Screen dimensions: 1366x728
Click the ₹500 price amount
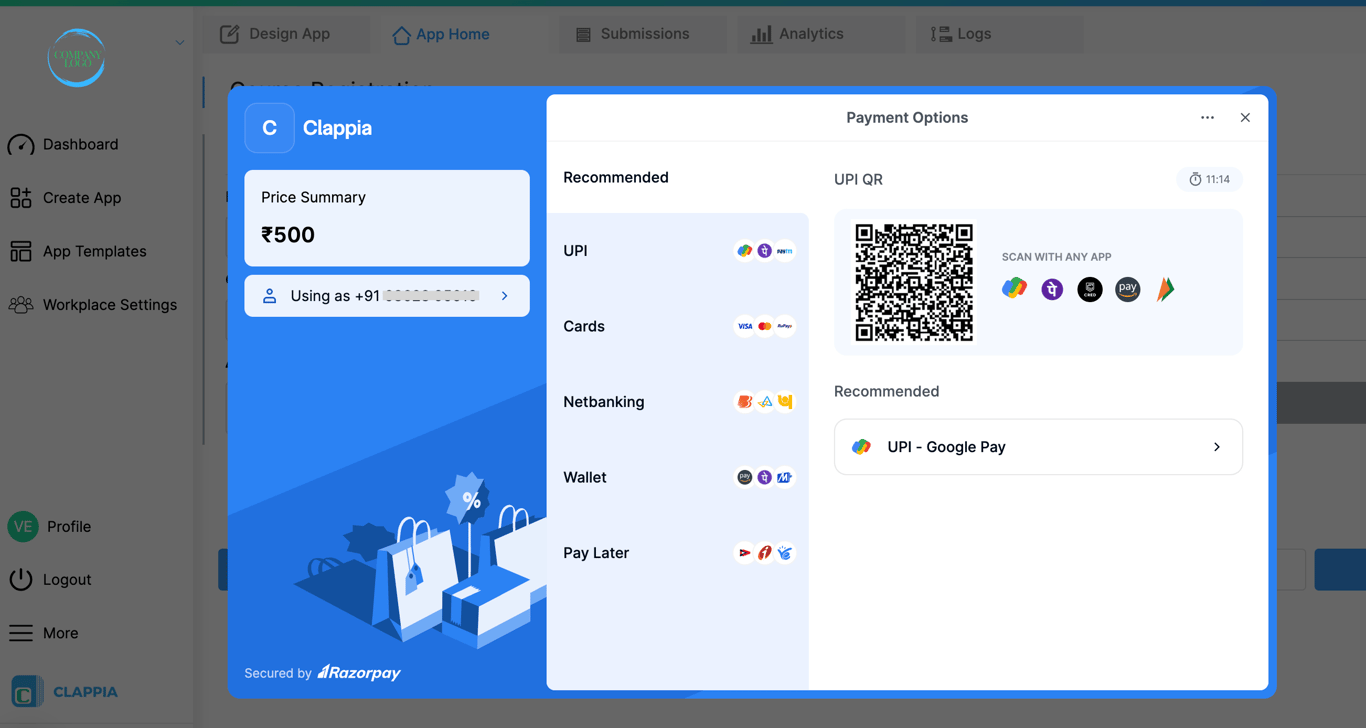[288, 235]
